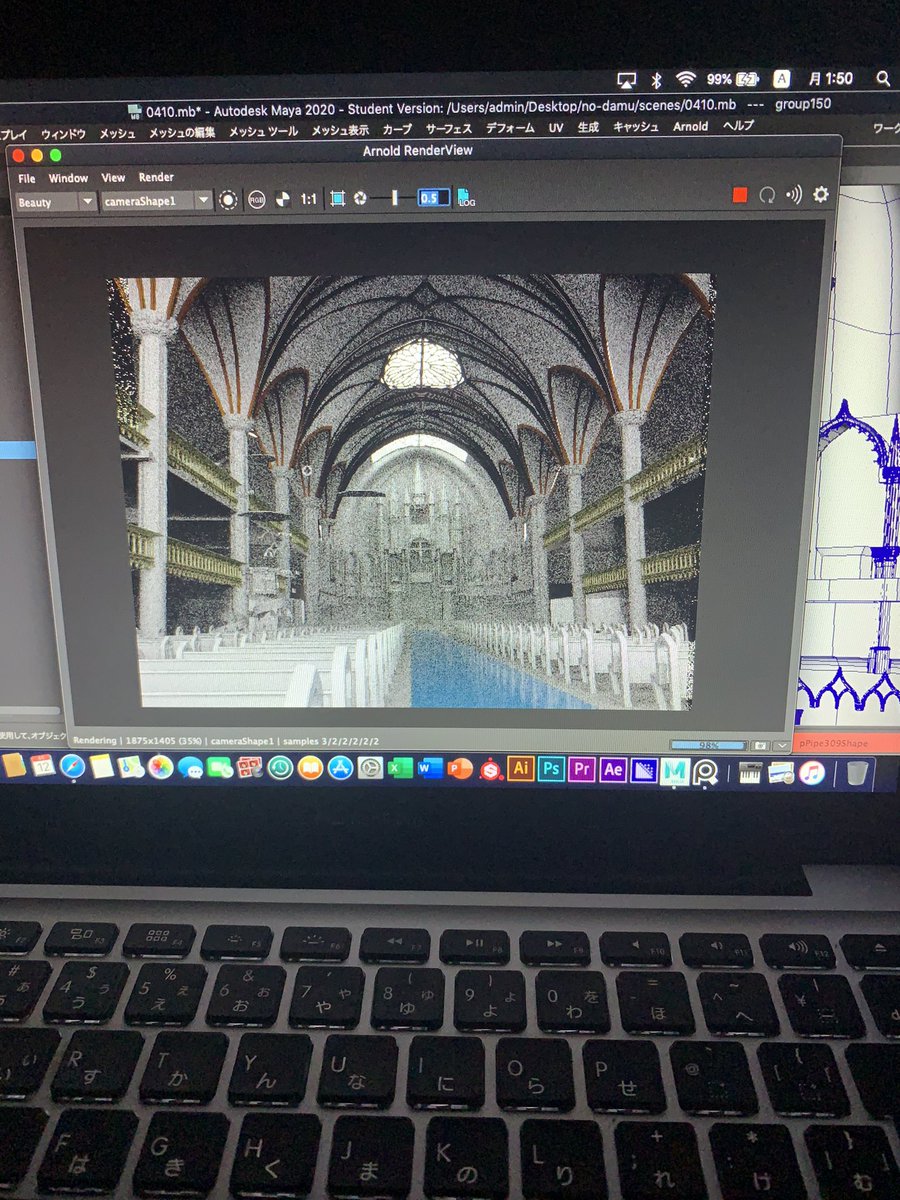
Task: Open Trash in the Dock
Action: [x=858, y=772]
